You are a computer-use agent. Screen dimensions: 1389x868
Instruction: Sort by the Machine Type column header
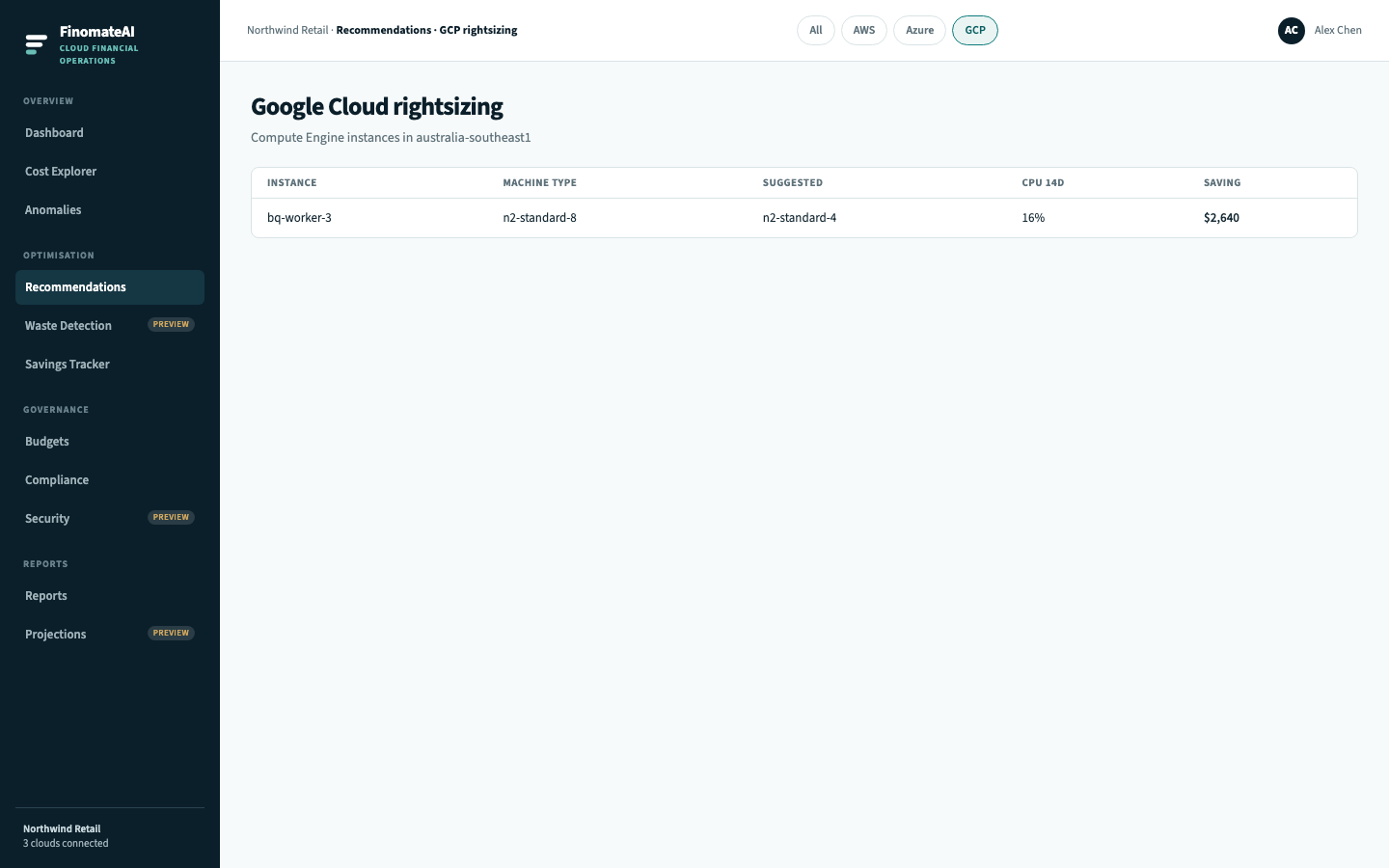(540, 183)
